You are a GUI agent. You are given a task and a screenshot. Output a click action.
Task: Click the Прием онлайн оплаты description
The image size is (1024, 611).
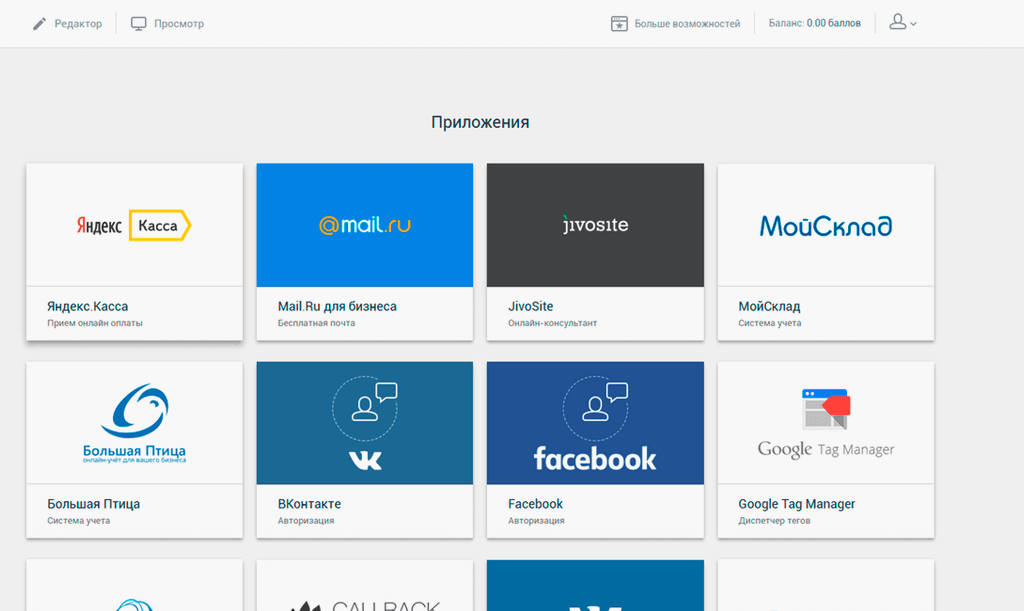[x=95, y=323]
